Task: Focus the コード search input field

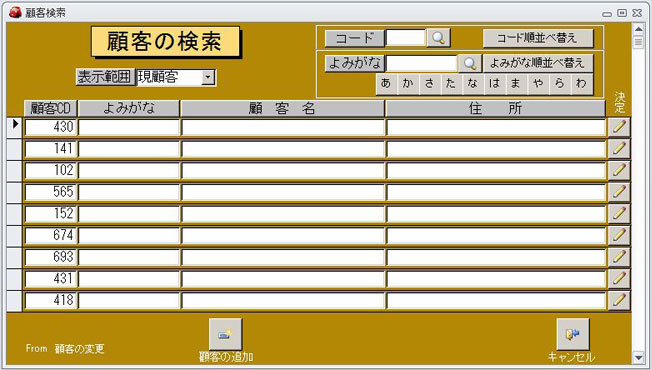Action: (406, 38)
